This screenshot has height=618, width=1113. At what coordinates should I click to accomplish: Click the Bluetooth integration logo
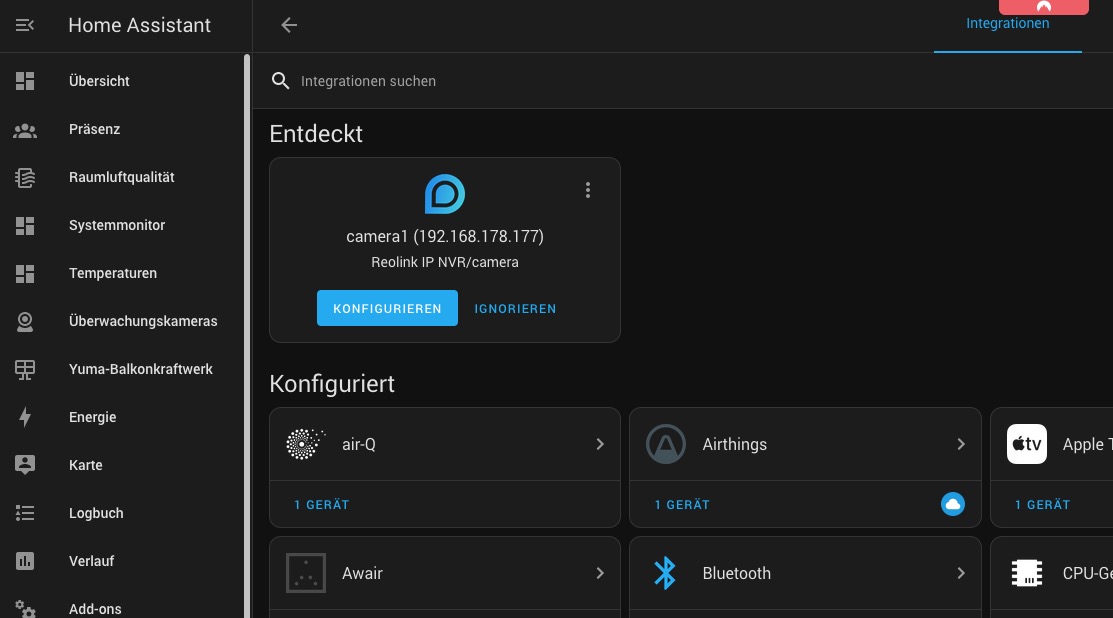665,573
